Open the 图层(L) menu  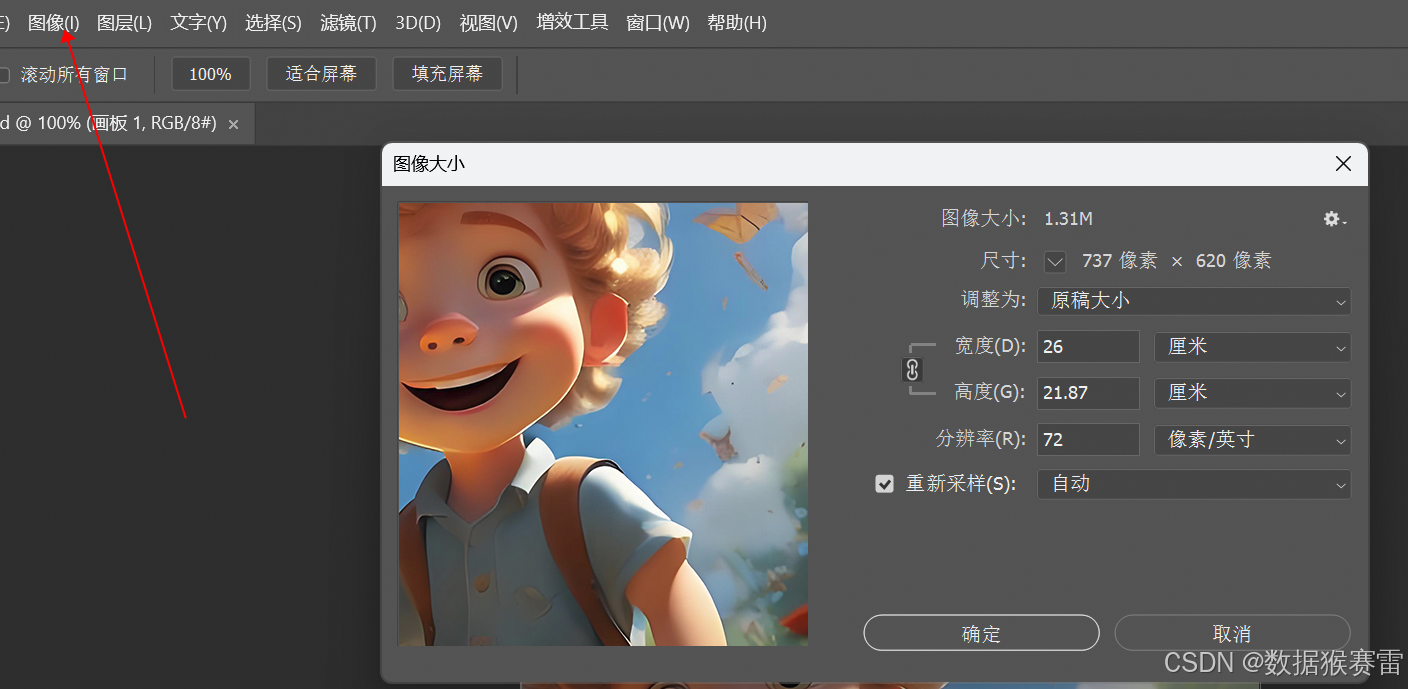124,22
